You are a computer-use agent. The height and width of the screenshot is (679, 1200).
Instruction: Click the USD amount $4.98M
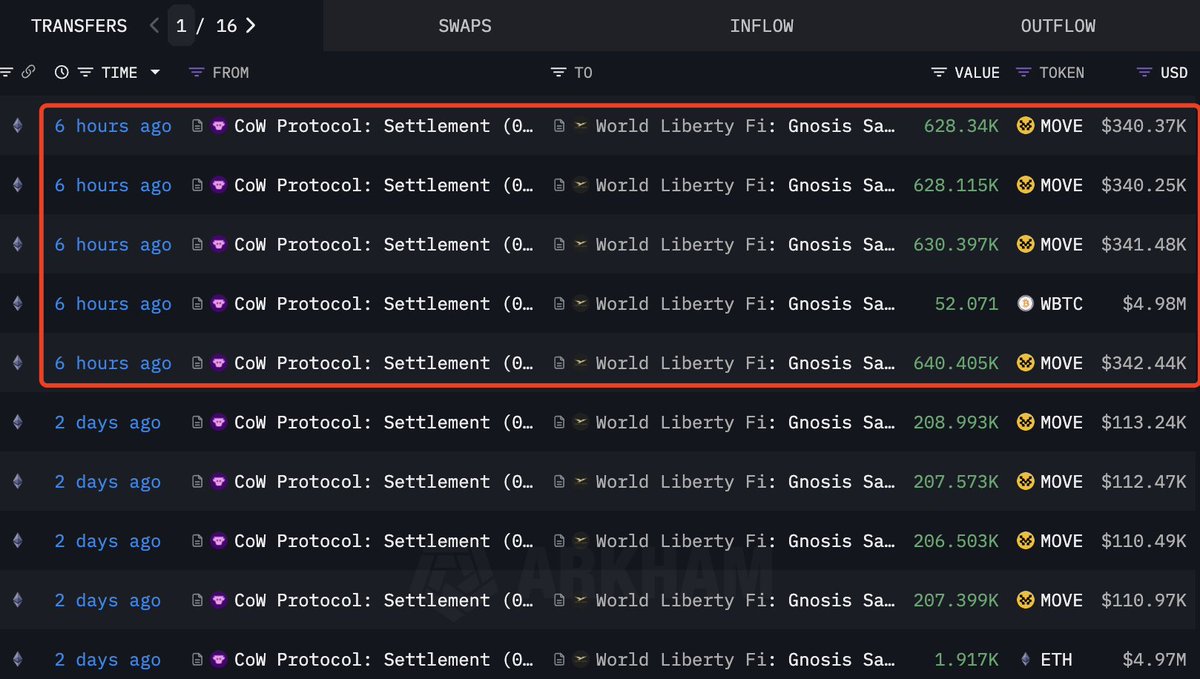coord(1154,304)
